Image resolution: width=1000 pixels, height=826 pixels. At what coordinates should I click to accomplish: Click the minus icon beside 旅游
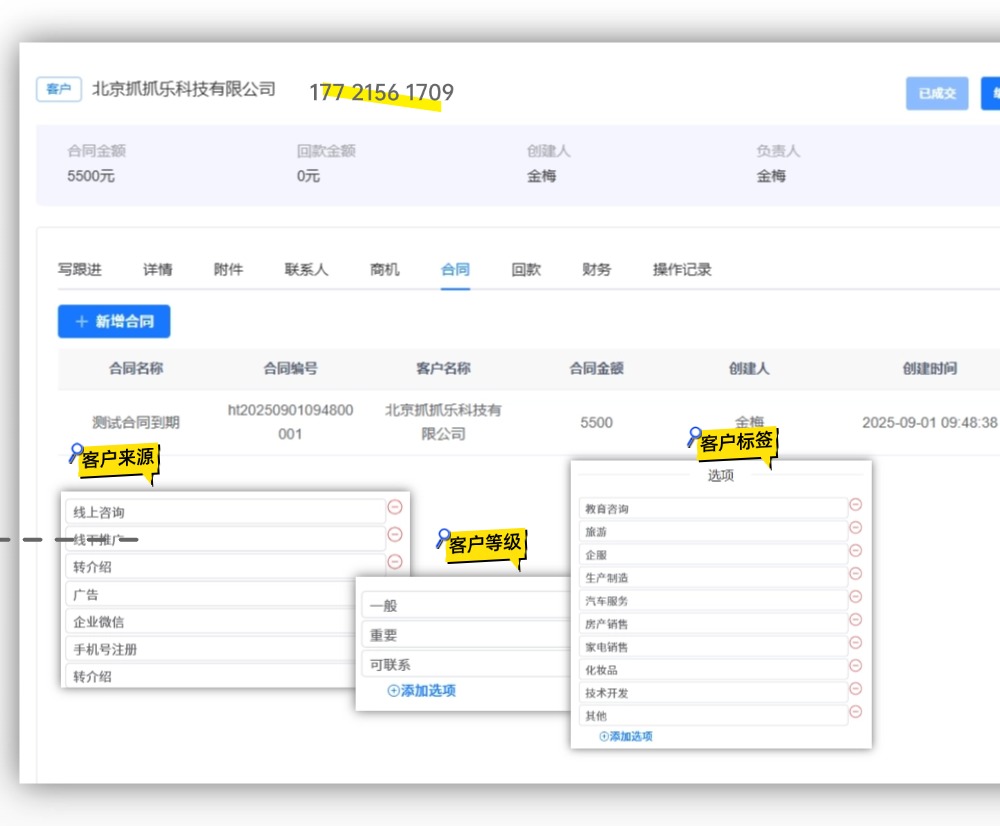coord(855,528)
